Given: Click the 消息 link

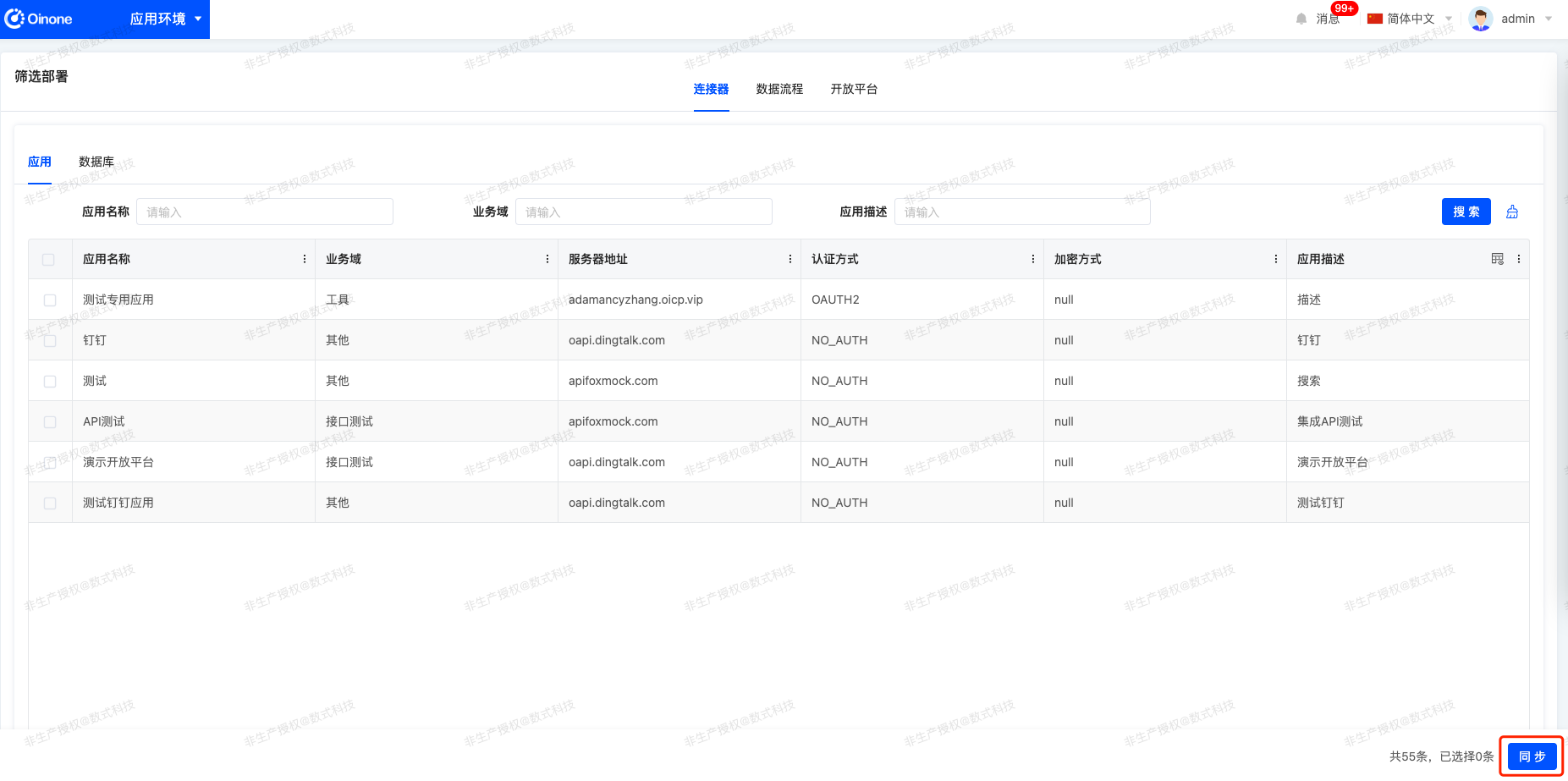Looking at the screenshot, I should (x=1328, y=19).
